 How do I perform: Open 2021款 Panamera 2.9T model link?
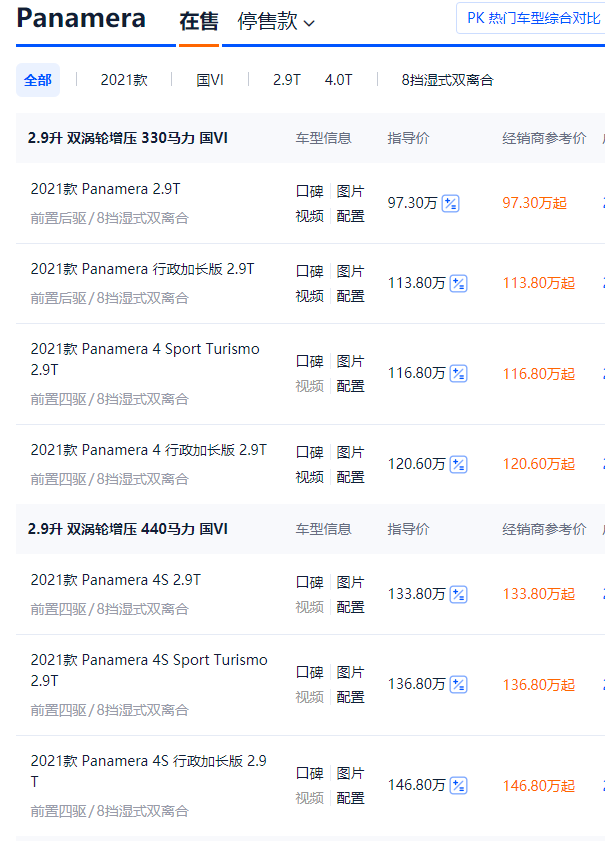pyautogui.click(x=105, y=189)
